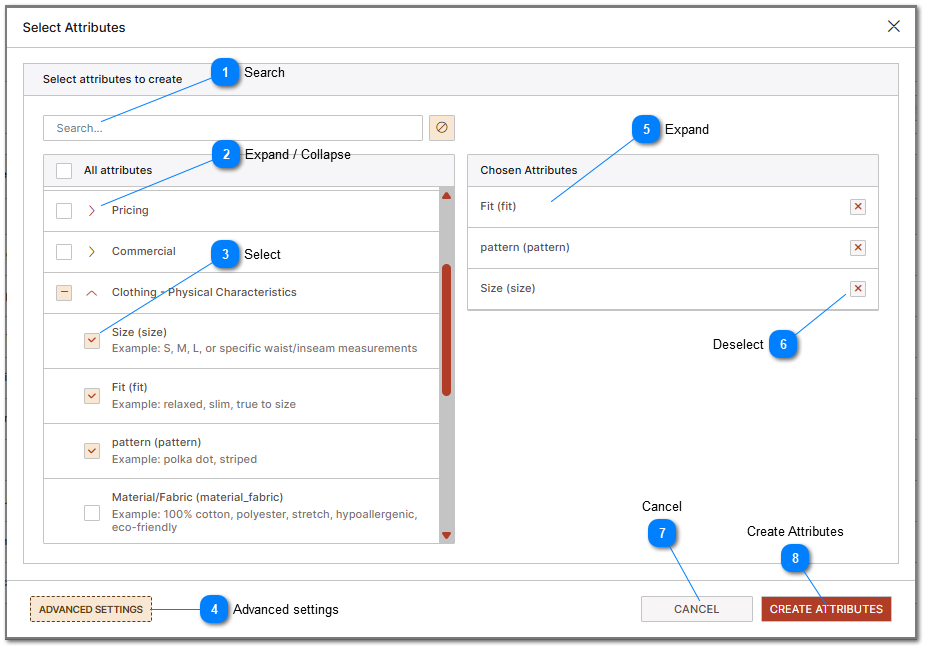Screen dimensions: 926x649
Task: Uncheck the Size (size) checkbox
Action: pos(92,340)
